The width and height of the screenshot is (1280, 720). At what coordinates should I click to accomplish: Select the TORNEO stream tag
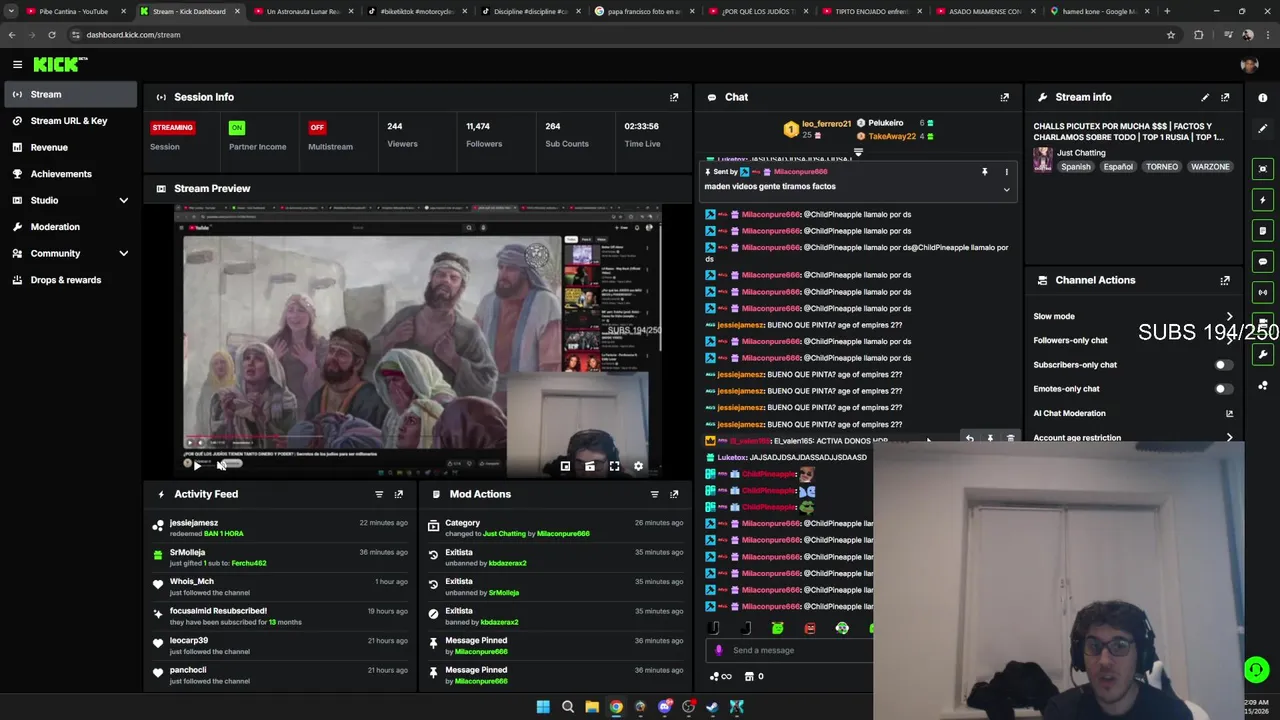[1162, 167]
